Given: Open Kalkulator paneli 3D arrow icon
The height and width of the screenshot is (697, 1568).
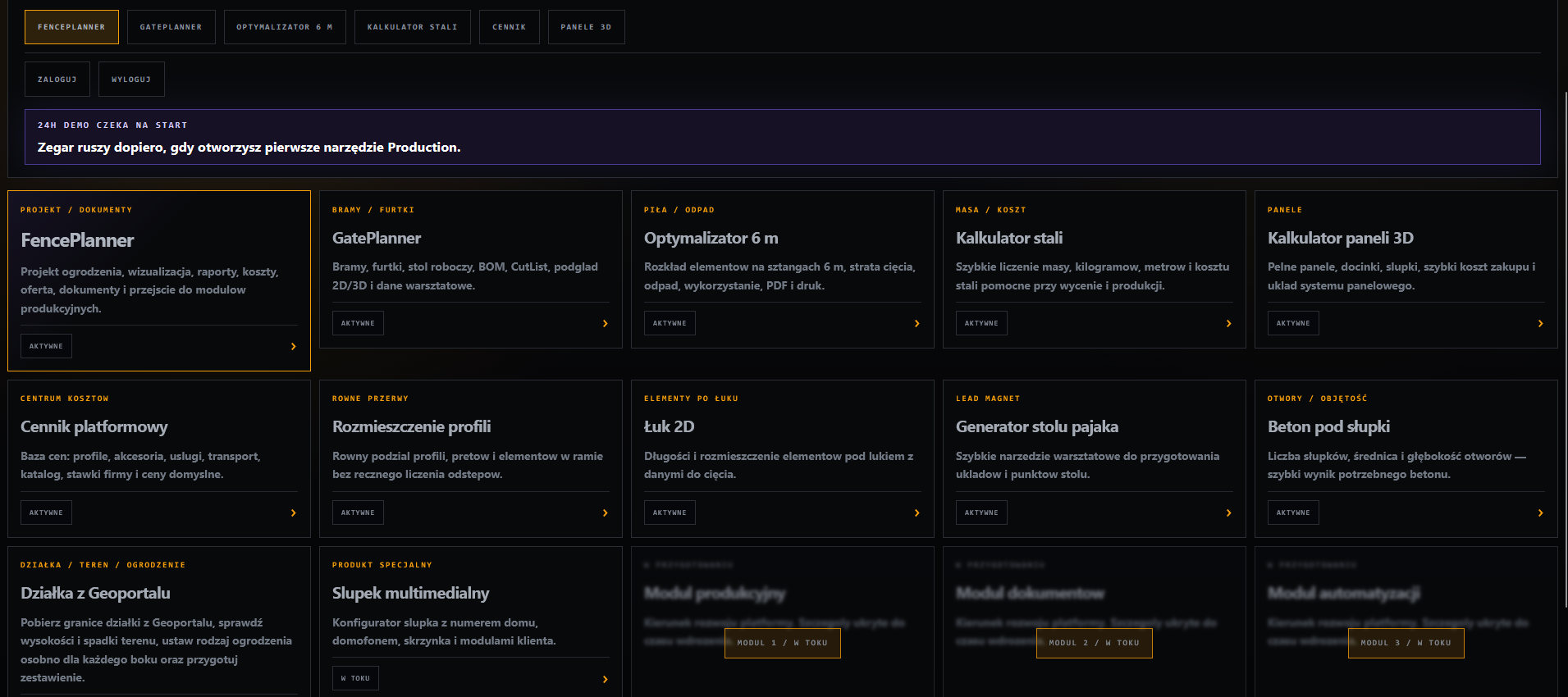Looking at the screenshot, I should pos(1540,324).
